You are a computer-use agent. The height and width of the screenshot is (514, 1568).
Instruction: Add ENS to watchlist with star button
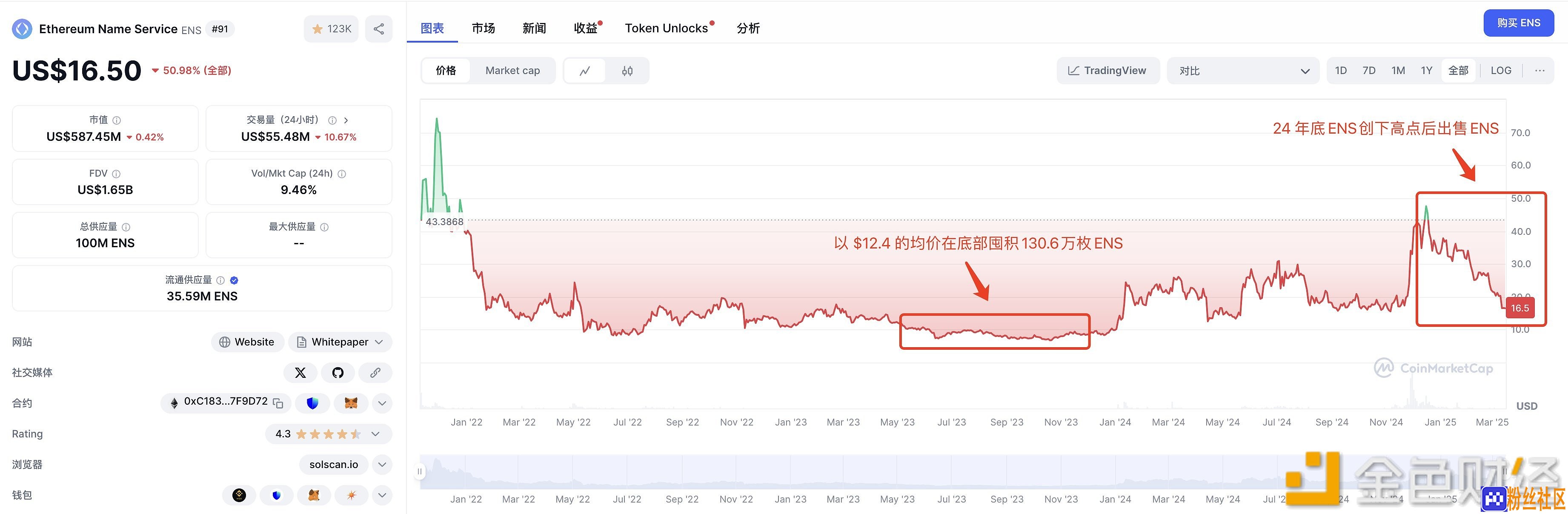tap(332, 29)
